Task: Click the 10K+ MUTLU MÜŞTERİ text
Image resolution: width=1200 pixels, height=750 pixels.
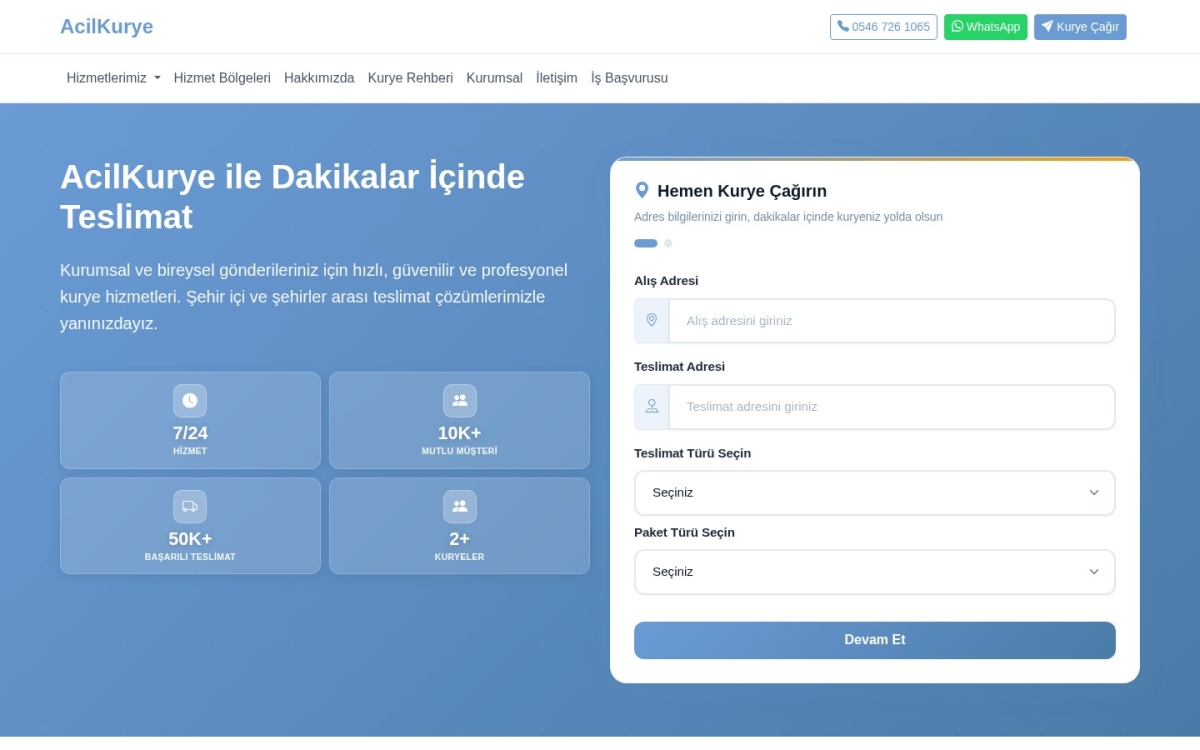Action: click(459, 439)
